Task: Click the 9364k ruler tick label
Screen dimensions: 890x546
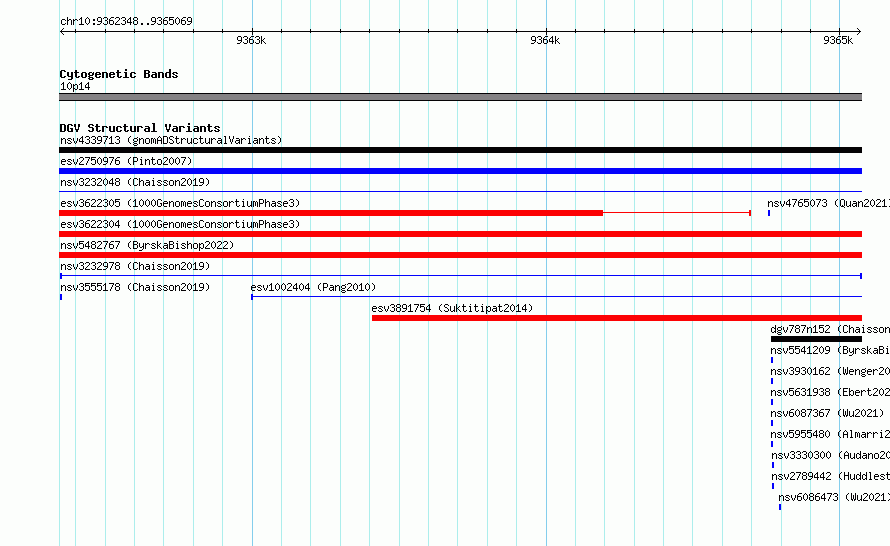Action: [545, 40]
